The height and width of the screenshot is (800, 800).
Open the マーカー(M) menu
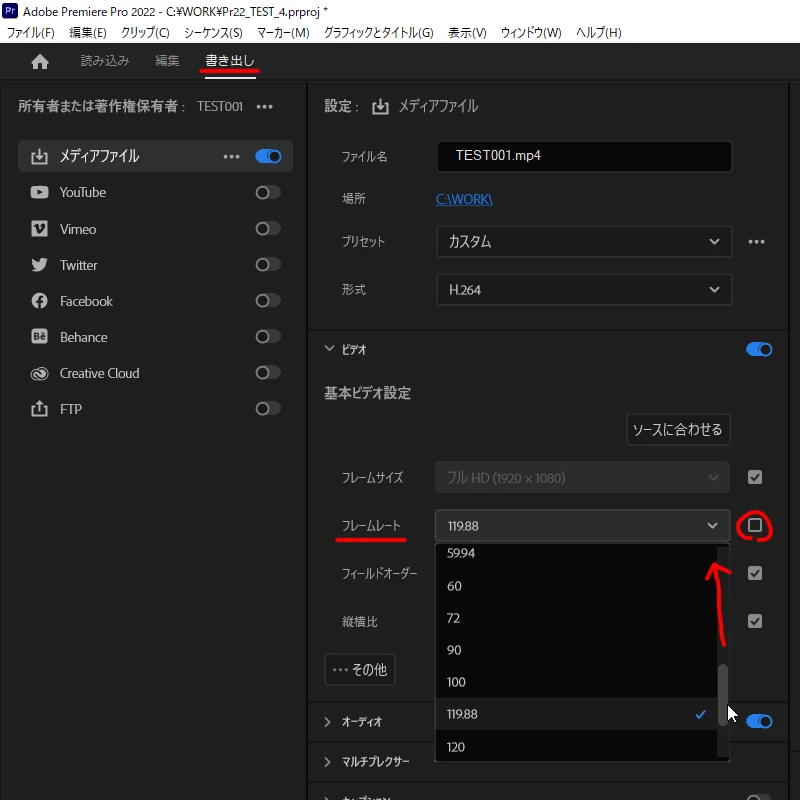pos(283,33)
